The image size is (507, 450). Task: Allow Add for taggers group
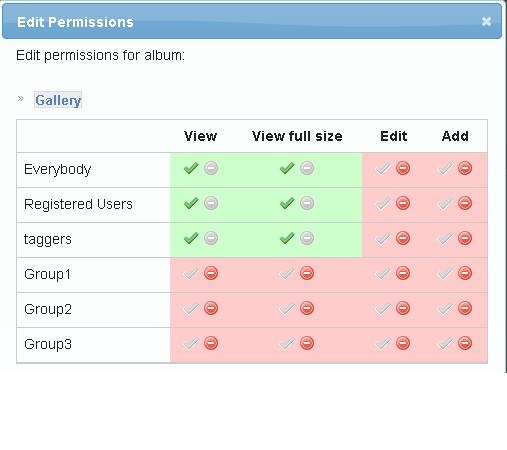[x=445, y=238]
